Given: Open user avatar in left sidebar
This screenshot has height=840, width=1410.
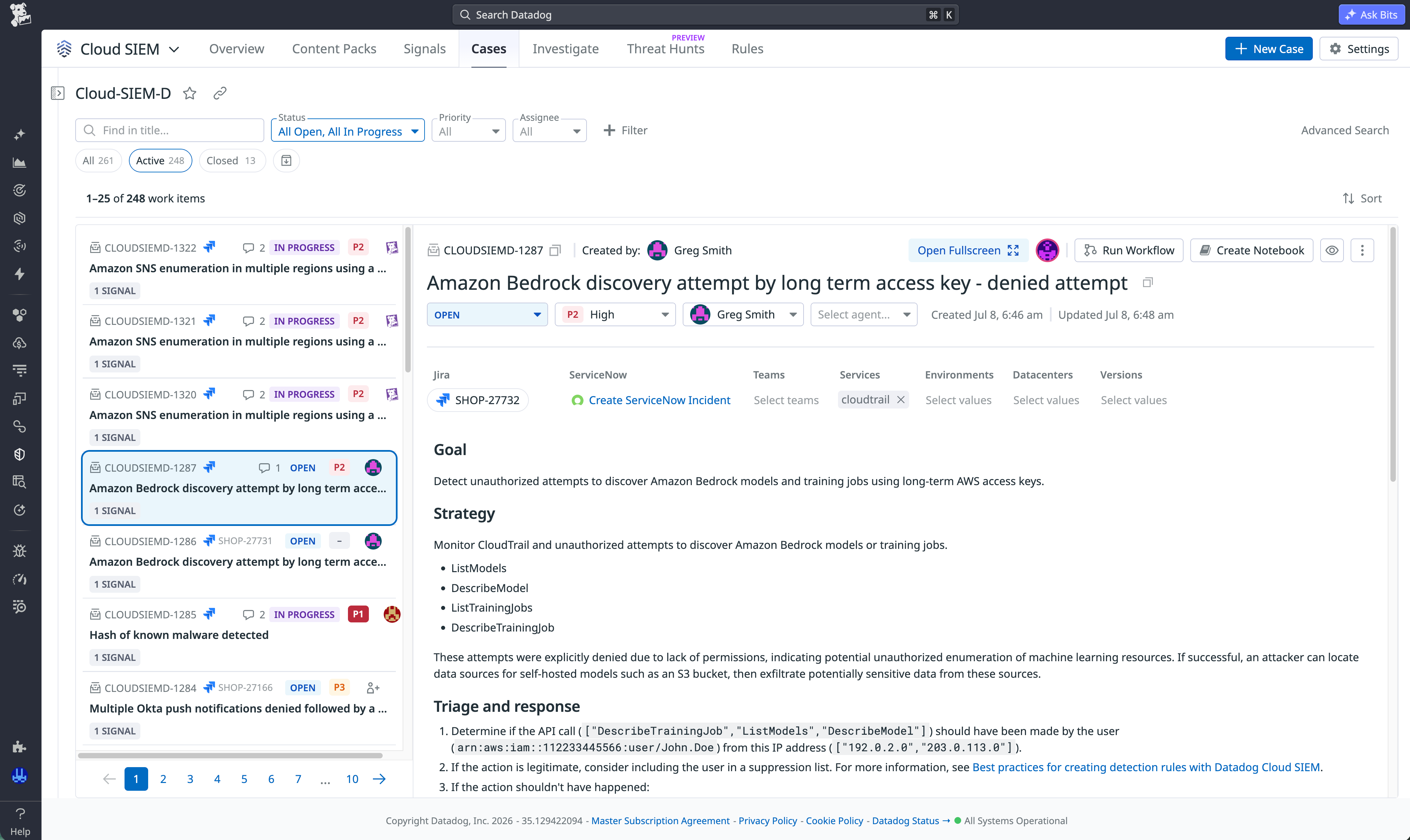Looking at the screenshot, I should (20, 776).
